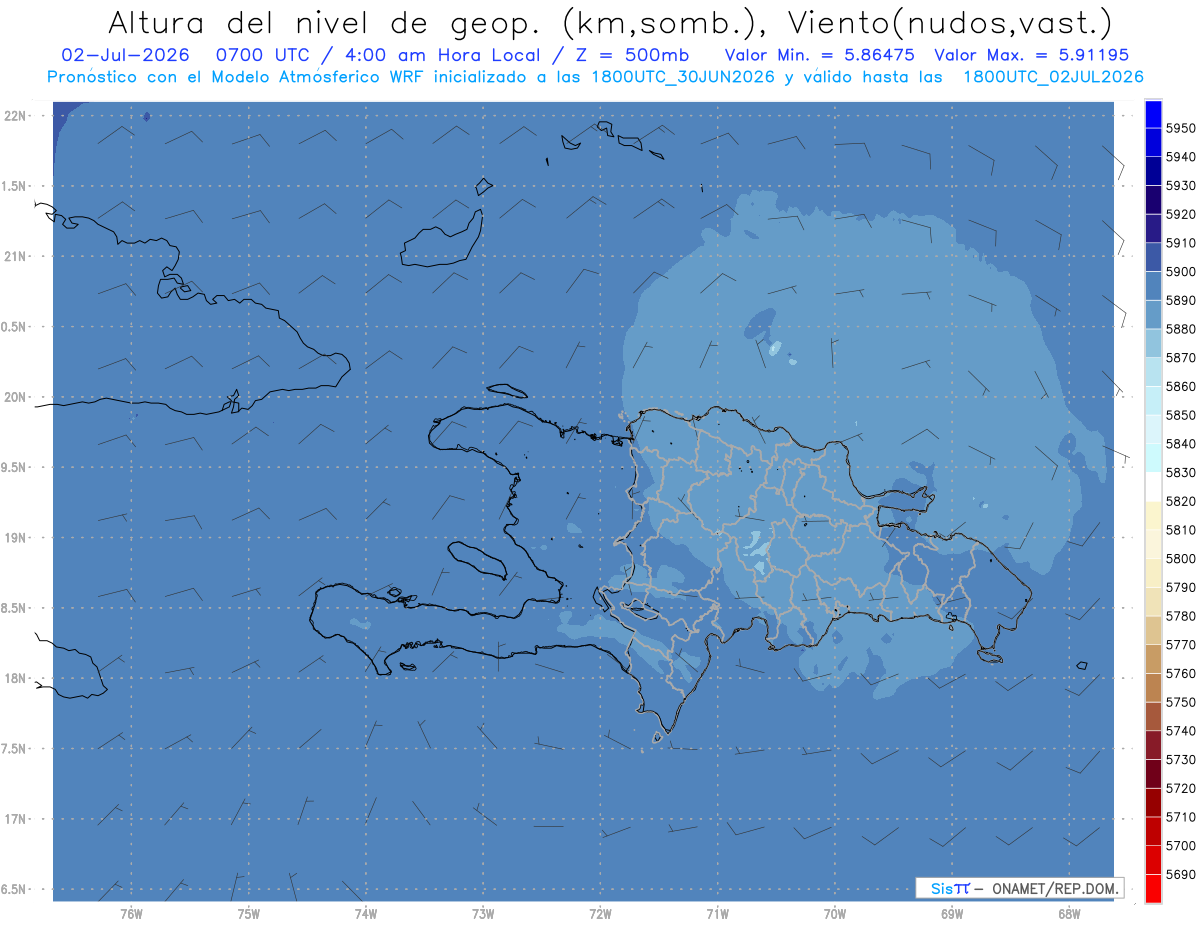1200x927 pixels.
Task: Click the '8.5N' latitude label
Action: [x=14, y=608]
